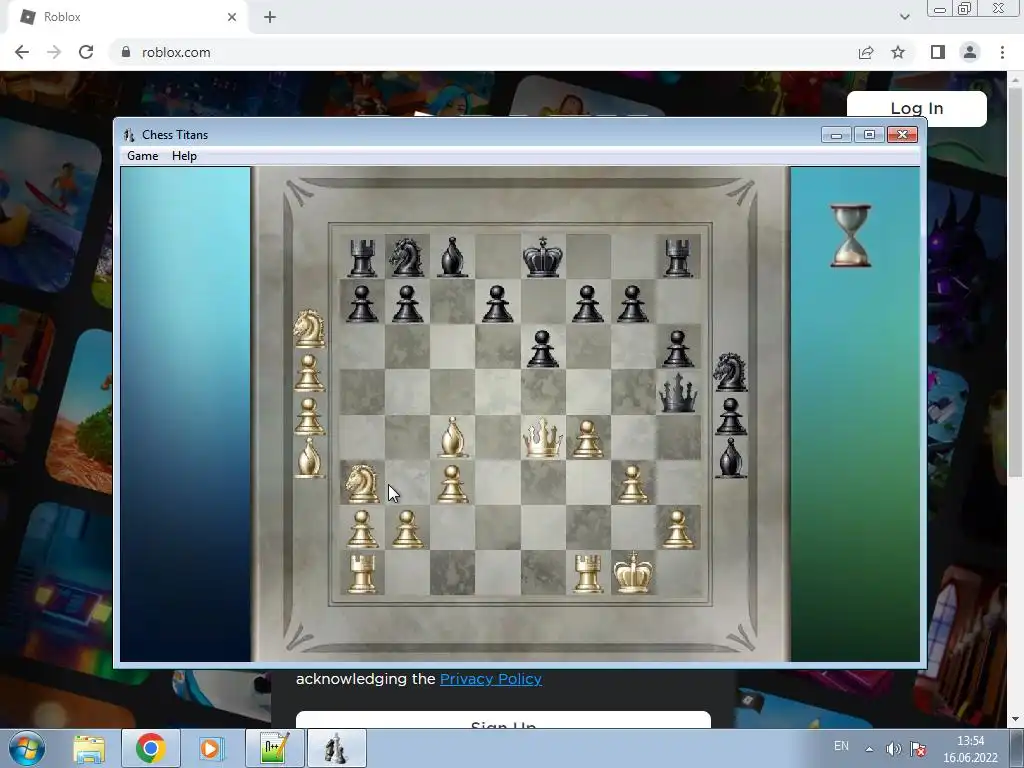
Task: Maximize the Chess Titans window
Action: 869,135
